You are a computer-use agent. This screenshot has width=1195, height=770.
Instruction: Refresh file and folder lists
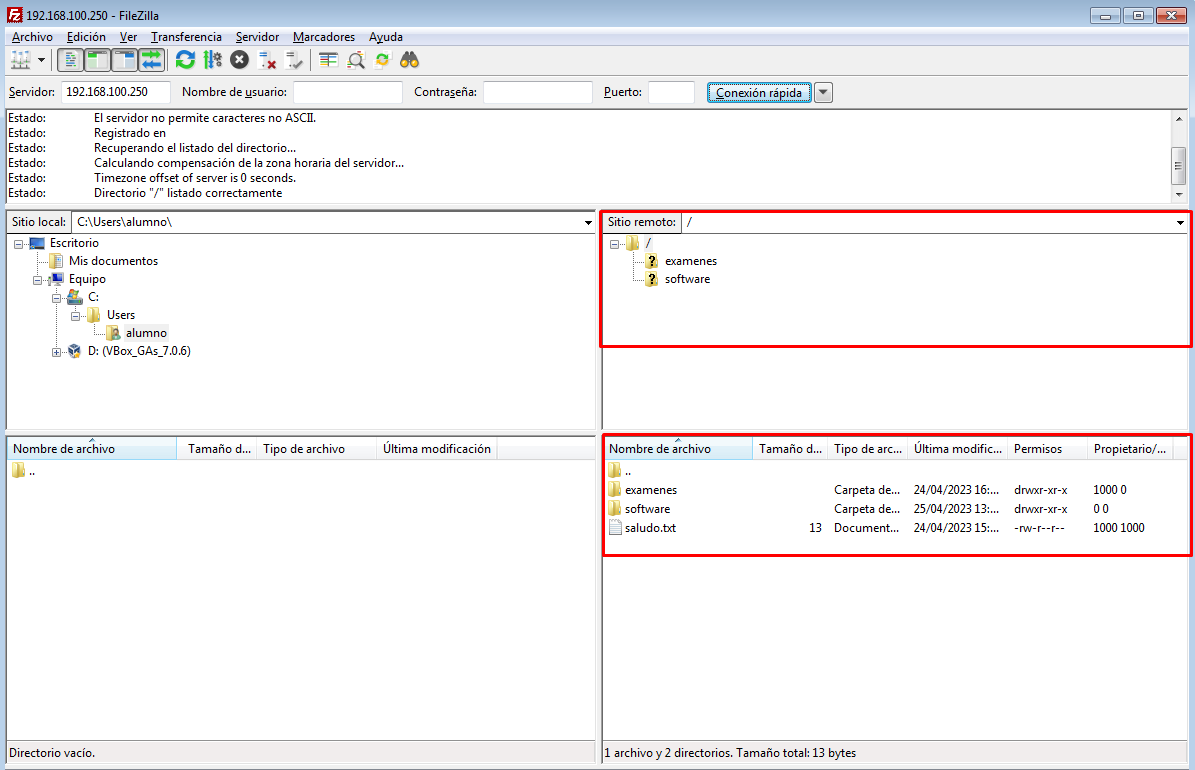click(185, 60)
